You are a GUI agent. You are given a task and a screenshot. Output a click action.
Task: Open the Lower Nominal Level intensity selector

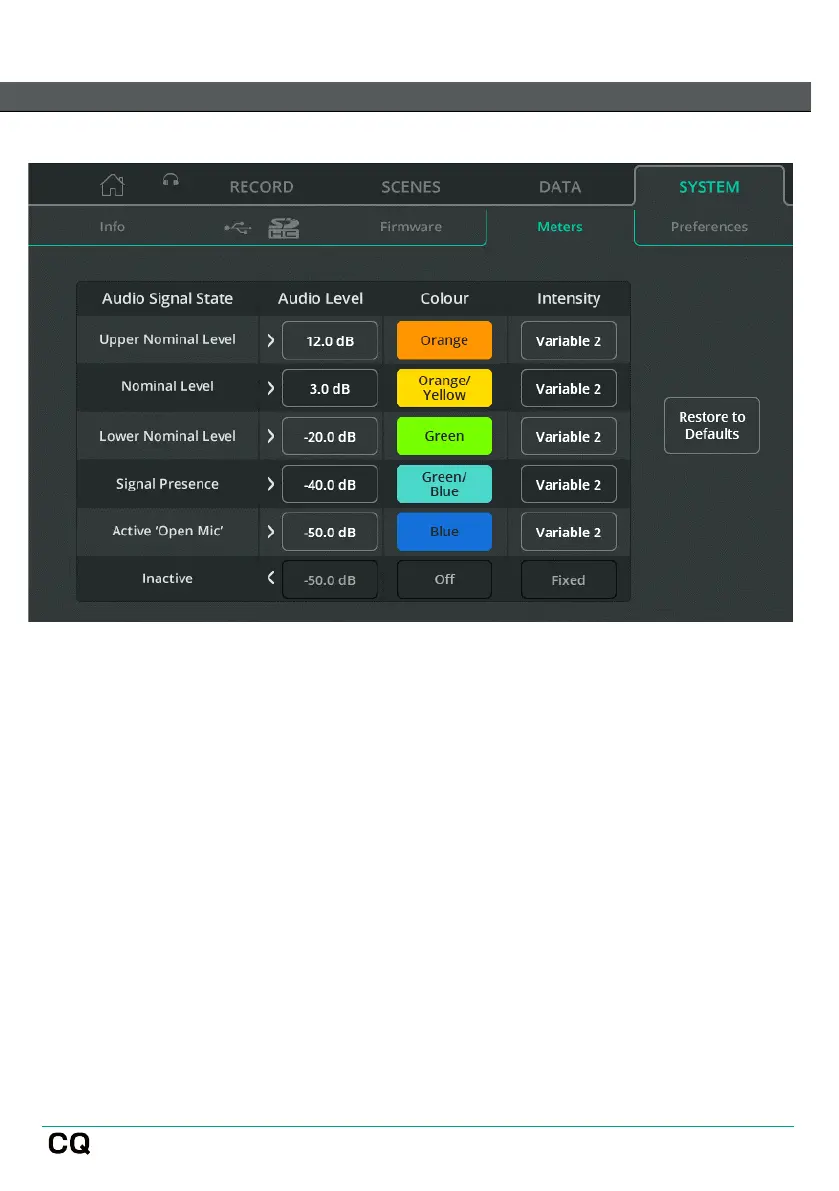click(568, 437)
